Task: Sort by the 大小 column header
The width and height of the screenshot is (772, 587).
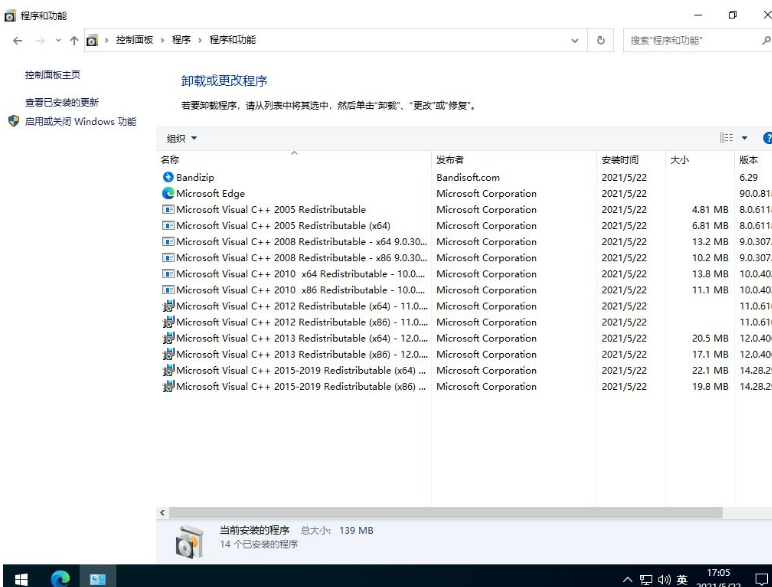Action: pyautogui.click(x=700, y=160)
